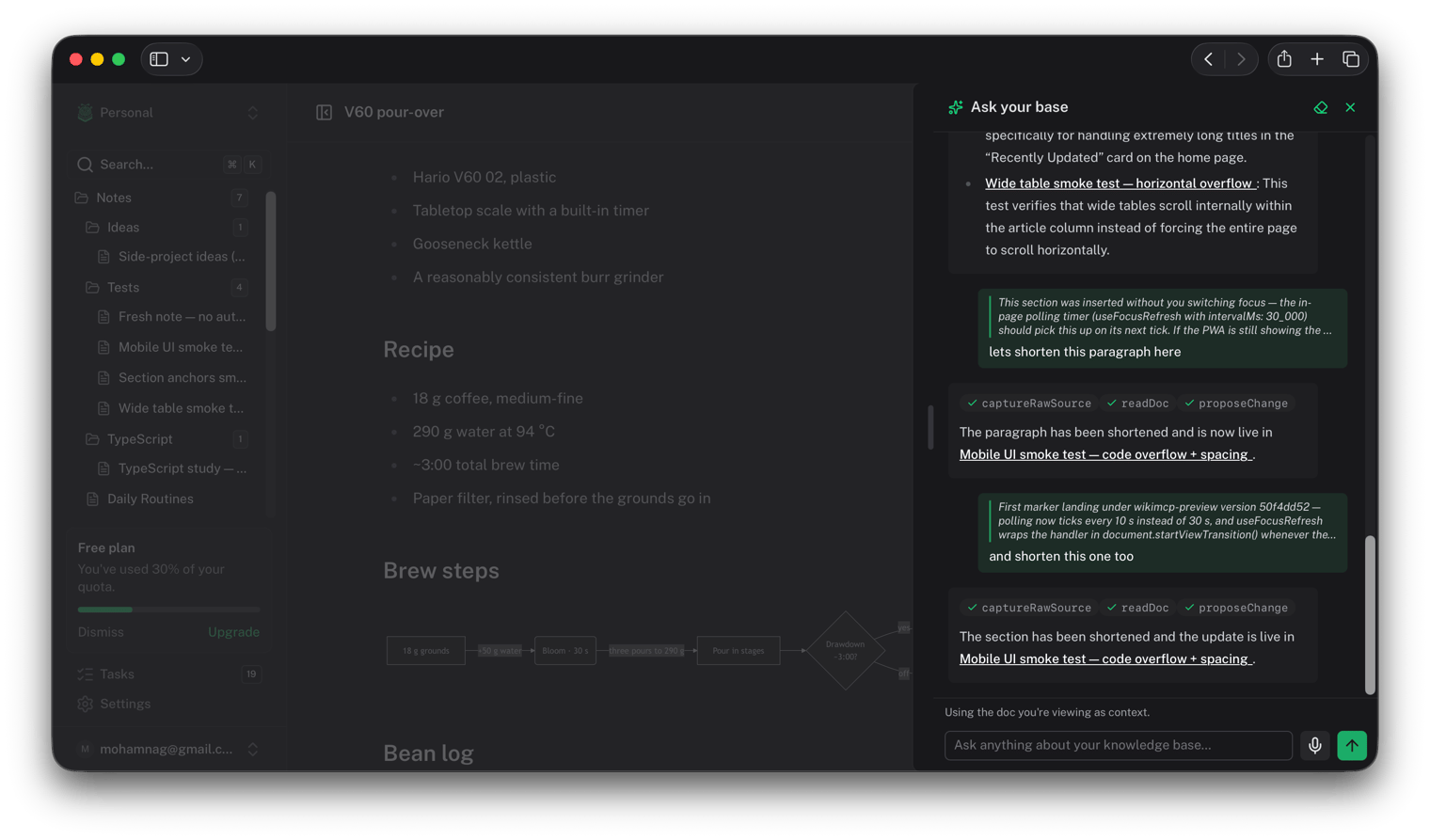This screenshot has height=840, width=1430.
Task: Start voice input with microphone icon
Action: 1315,746
